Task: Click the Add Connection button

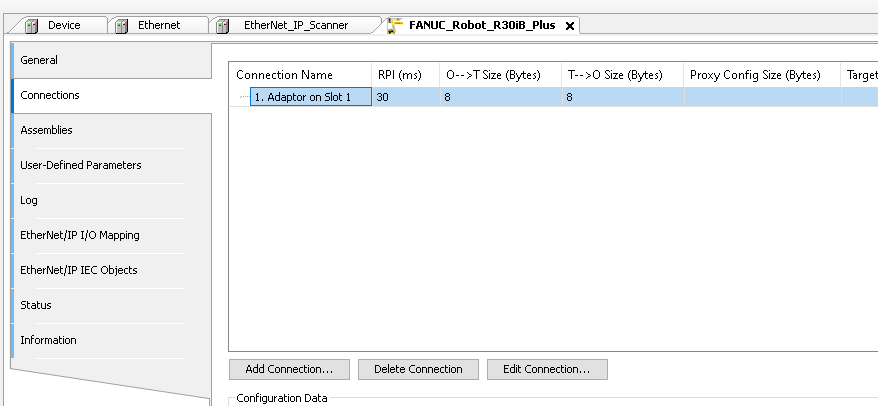Action: (289, 369)
